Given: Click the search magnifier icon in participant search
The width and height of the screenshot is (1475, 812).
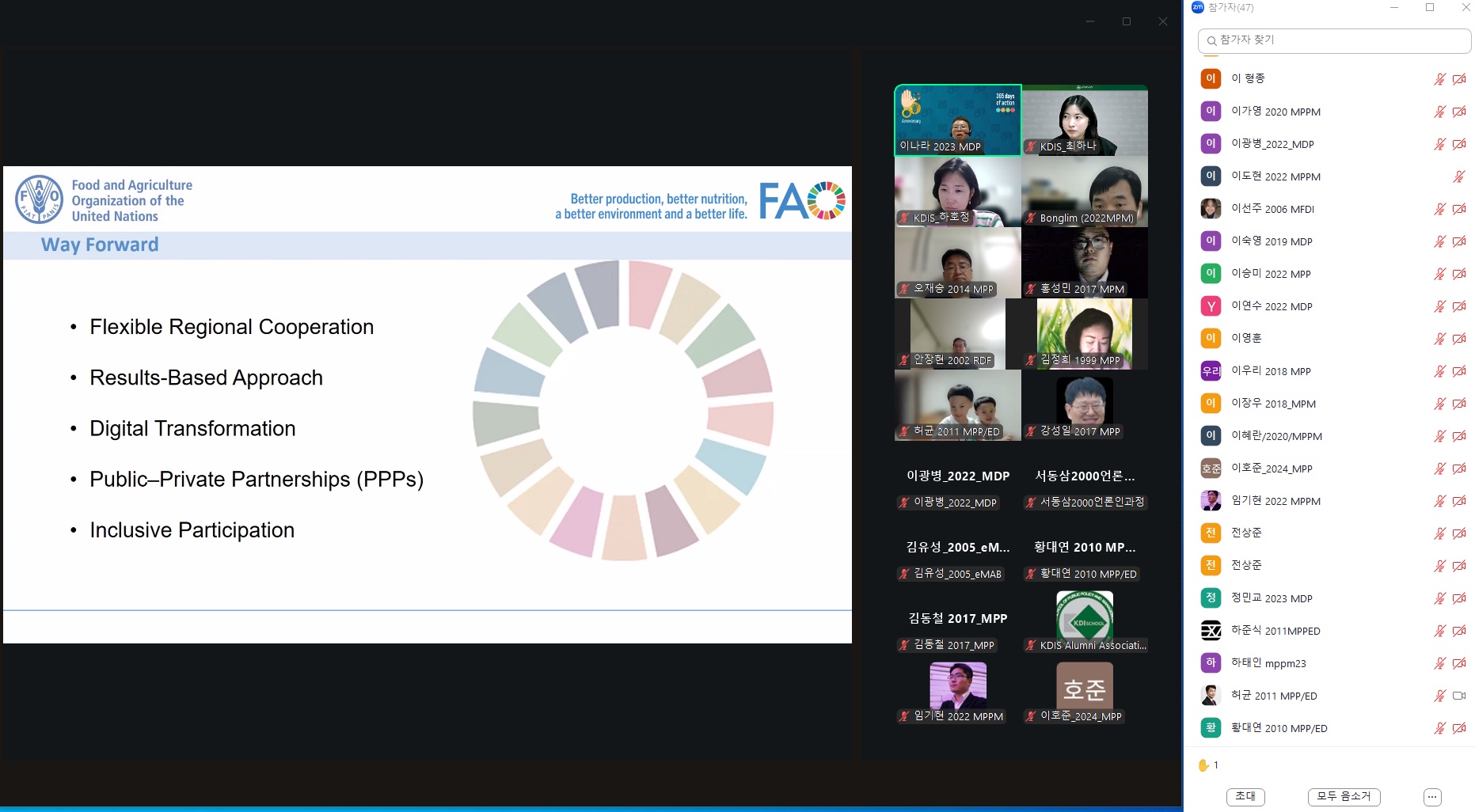Looking at the screenshot, I should point(1211,40).
